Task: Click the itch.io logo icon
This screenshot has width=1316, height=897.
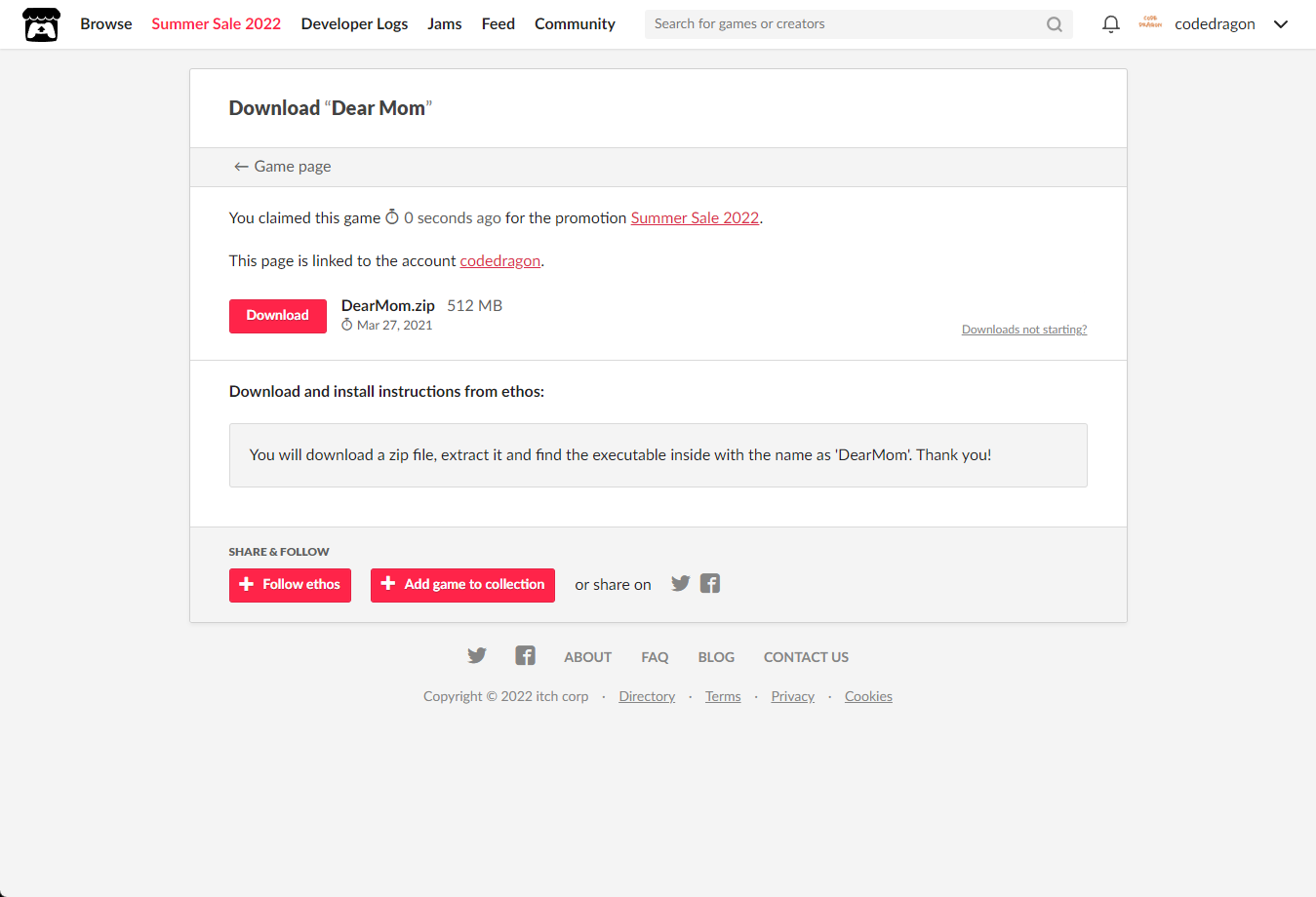Action: click(41, 24)
